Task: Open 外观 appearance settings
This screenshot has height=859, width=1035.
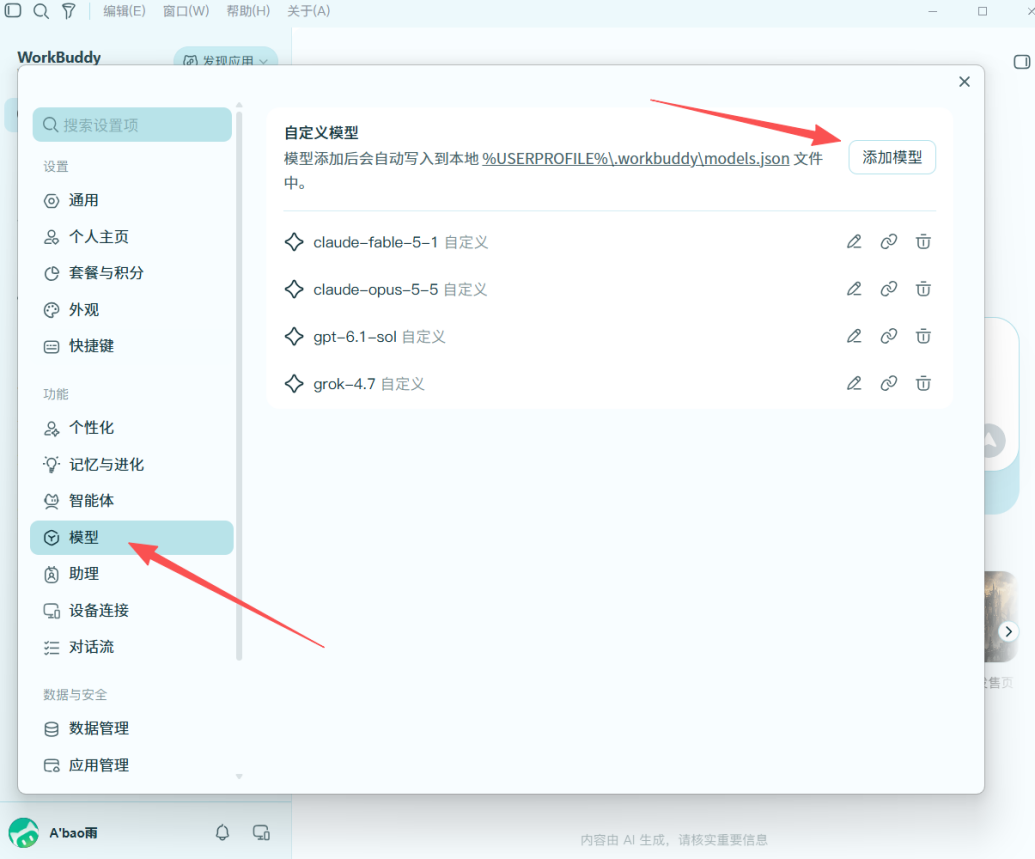Action: point(132,310)
